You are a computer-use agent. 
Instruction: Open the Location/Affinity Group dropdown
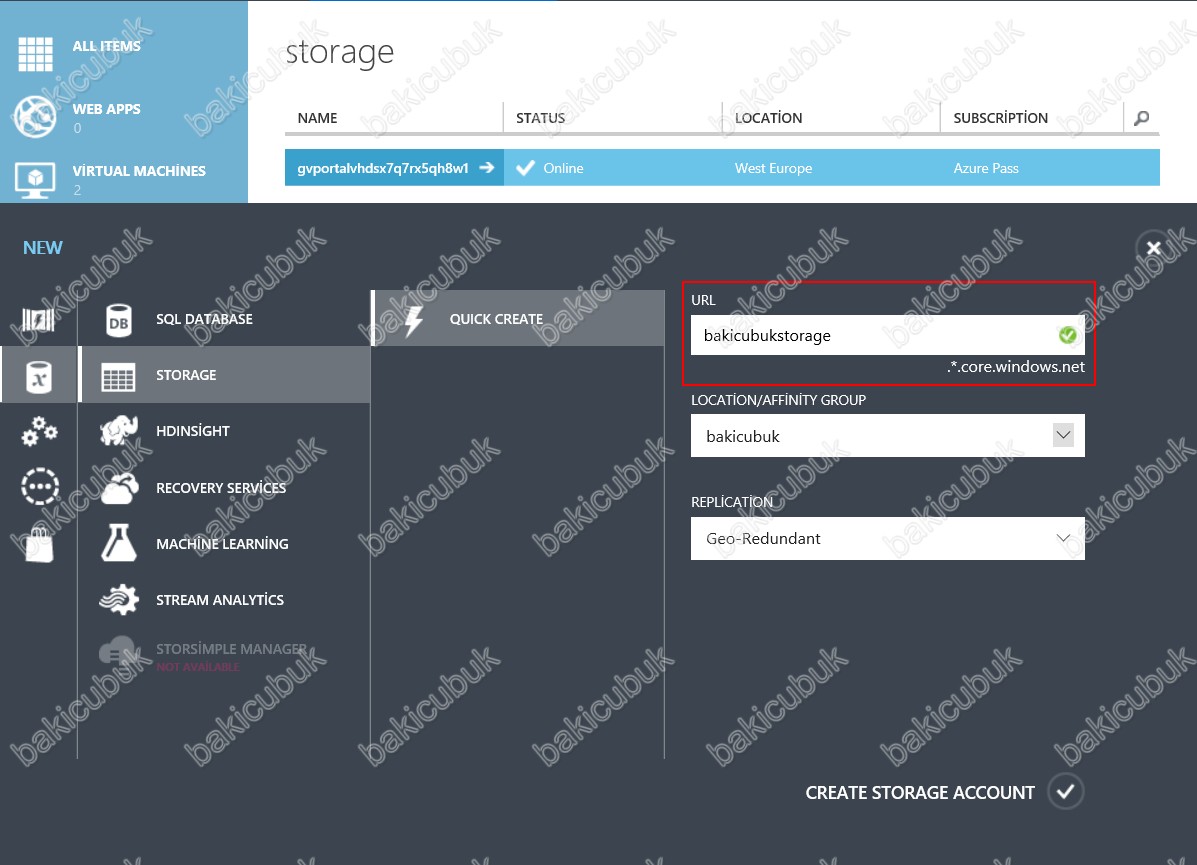pyautogui.click(x=887, y=436)
